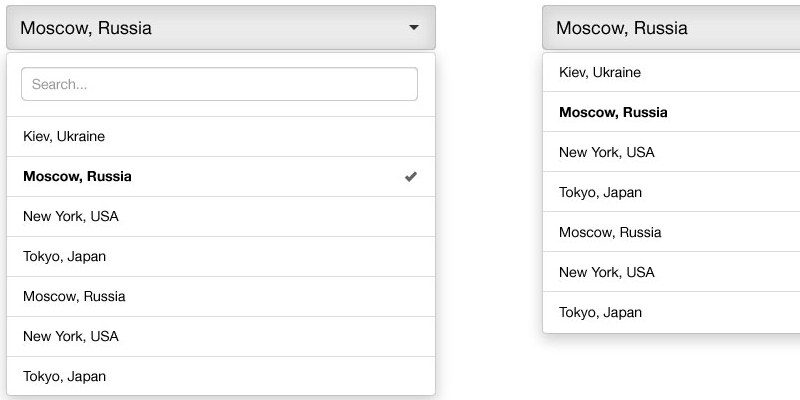Screen dimensions: 800x400
Task: Select Kiev, Ukraine in the list without search
Action: pos(600,72)
